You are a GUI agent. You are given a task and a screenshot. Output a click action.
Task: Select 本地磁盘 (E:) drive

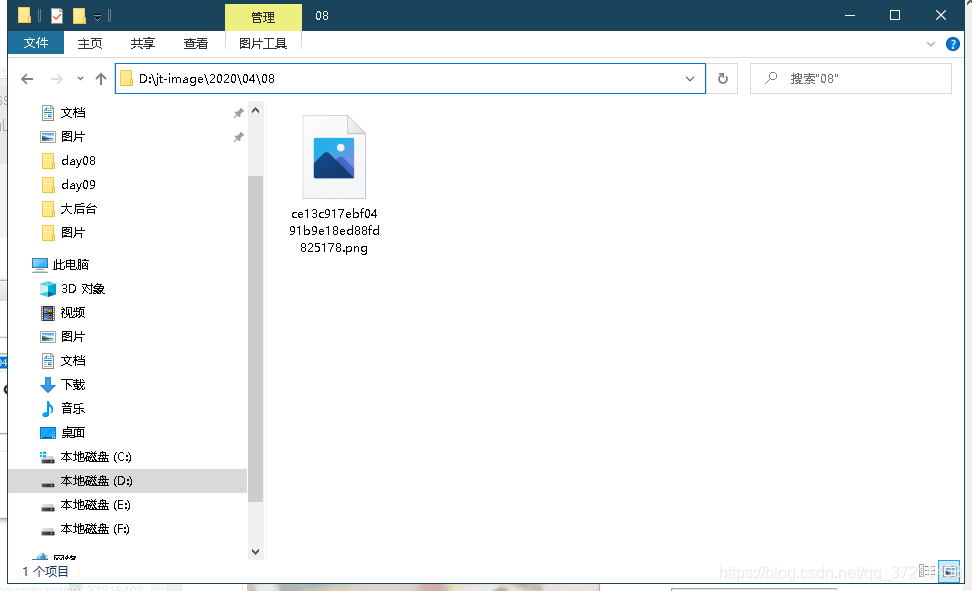[95, 505]
